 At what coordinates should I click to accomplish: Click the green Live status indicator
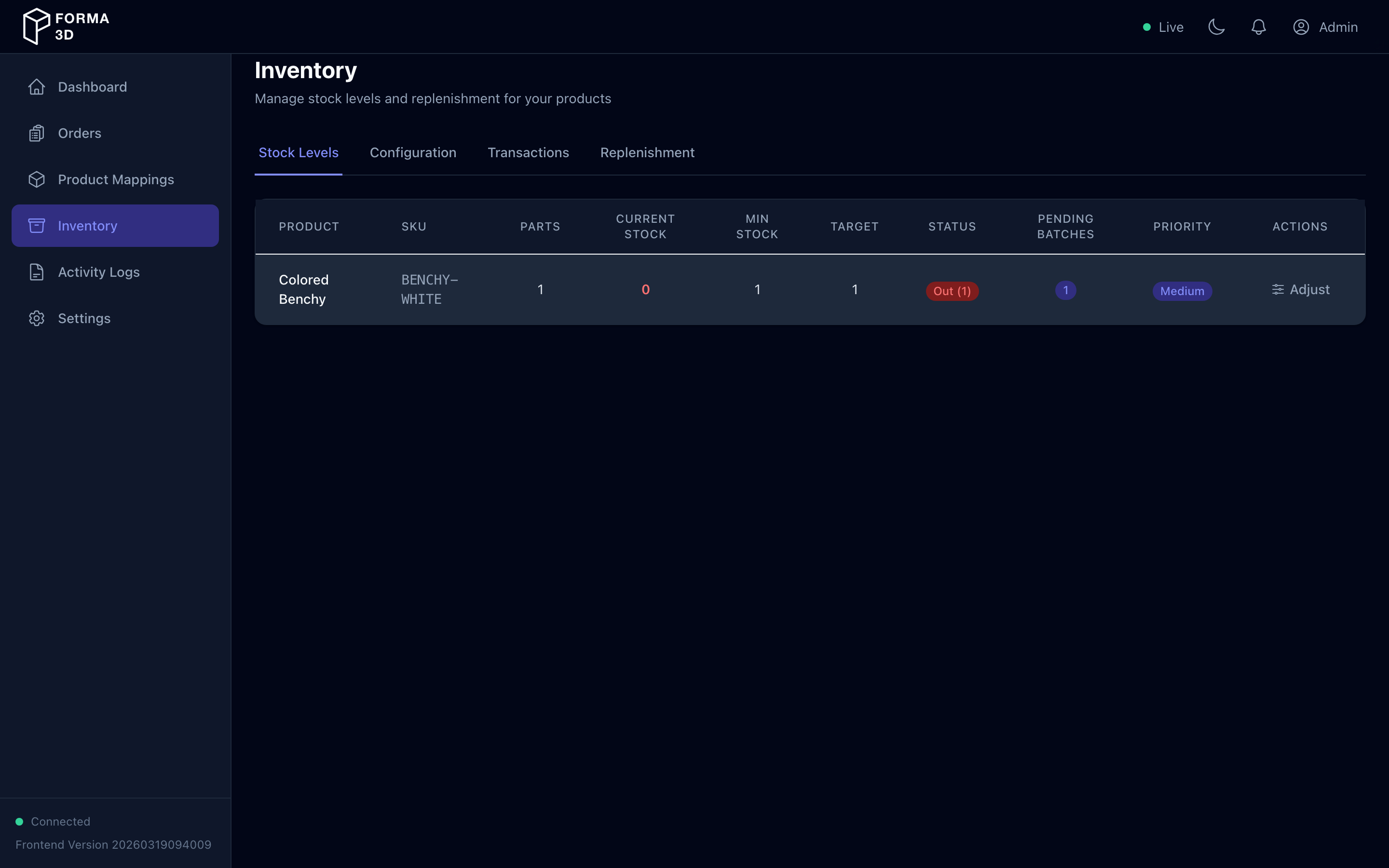1147,27
